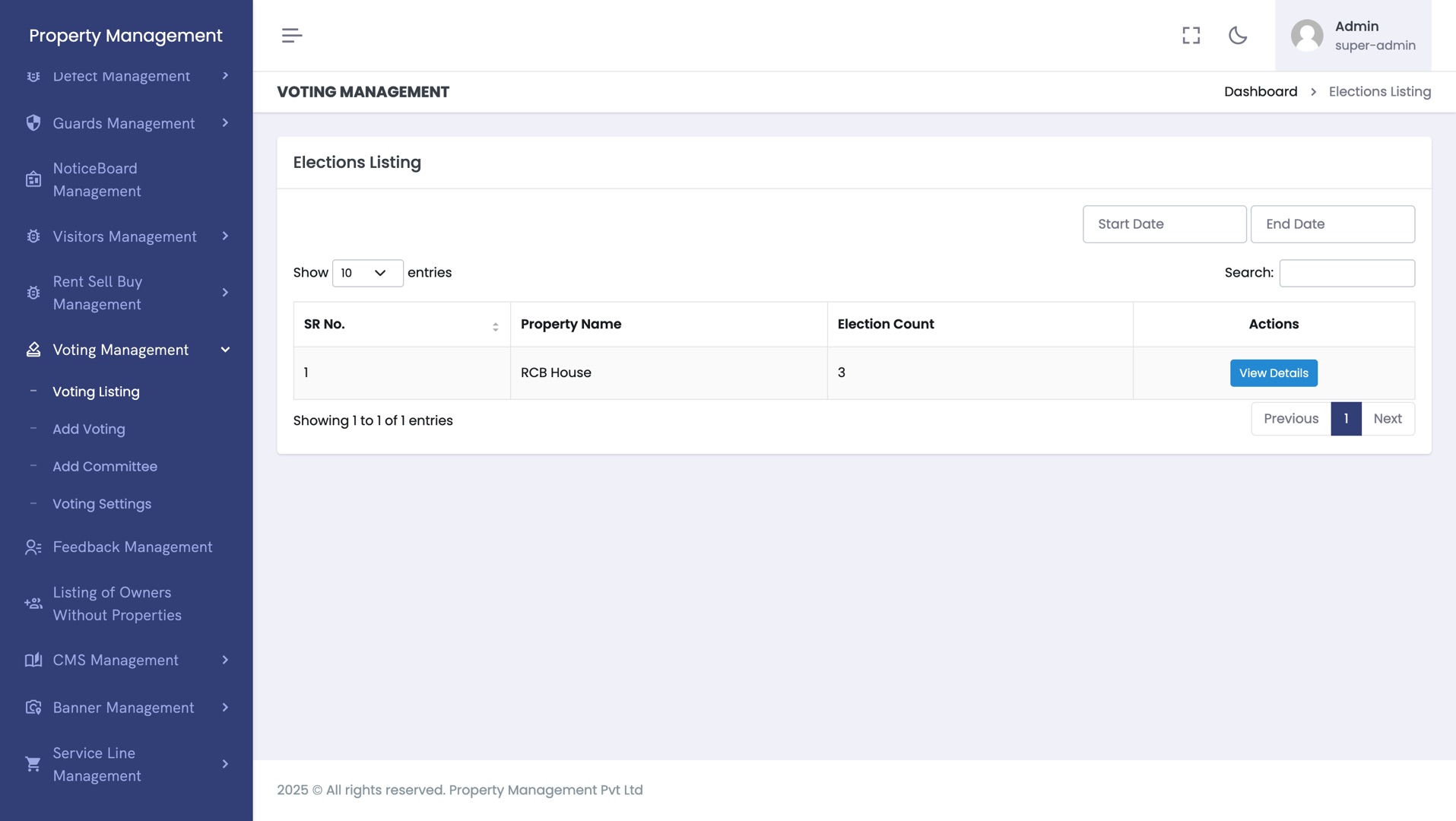Click the Service Line Management cart icon
This screenshot has height=821, width=1456.
point(33,764)
